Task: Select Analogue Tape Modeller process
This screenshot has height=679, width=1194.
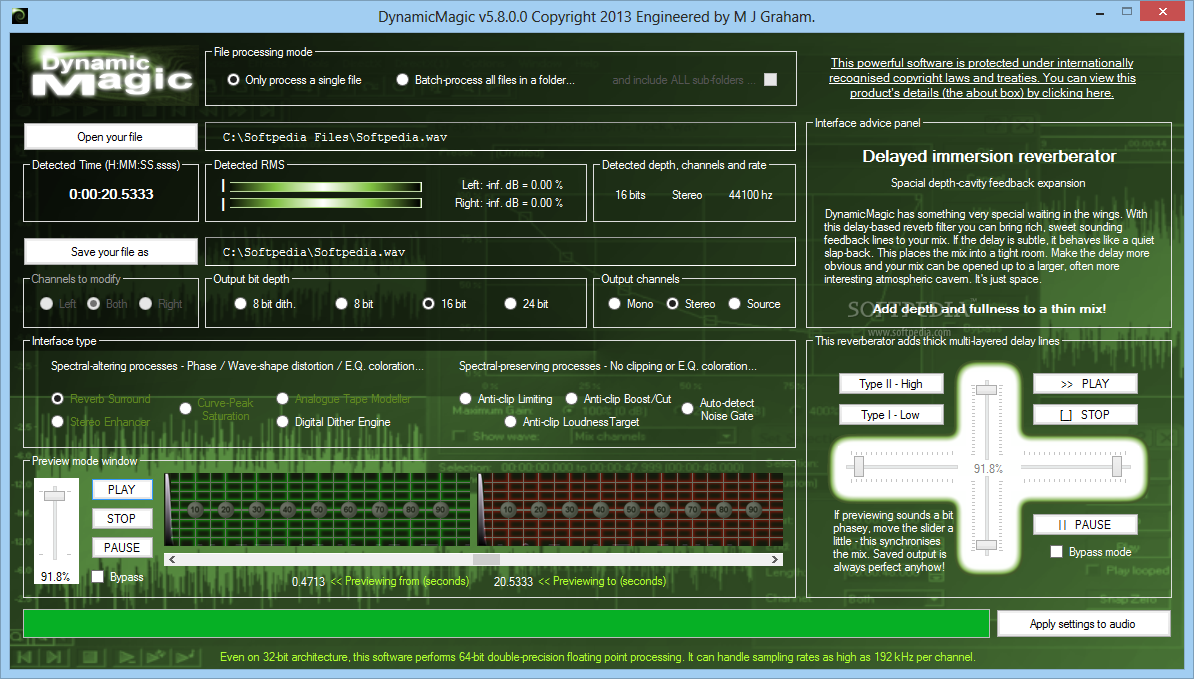Action: pyautogui.click(x=343, y=399)
